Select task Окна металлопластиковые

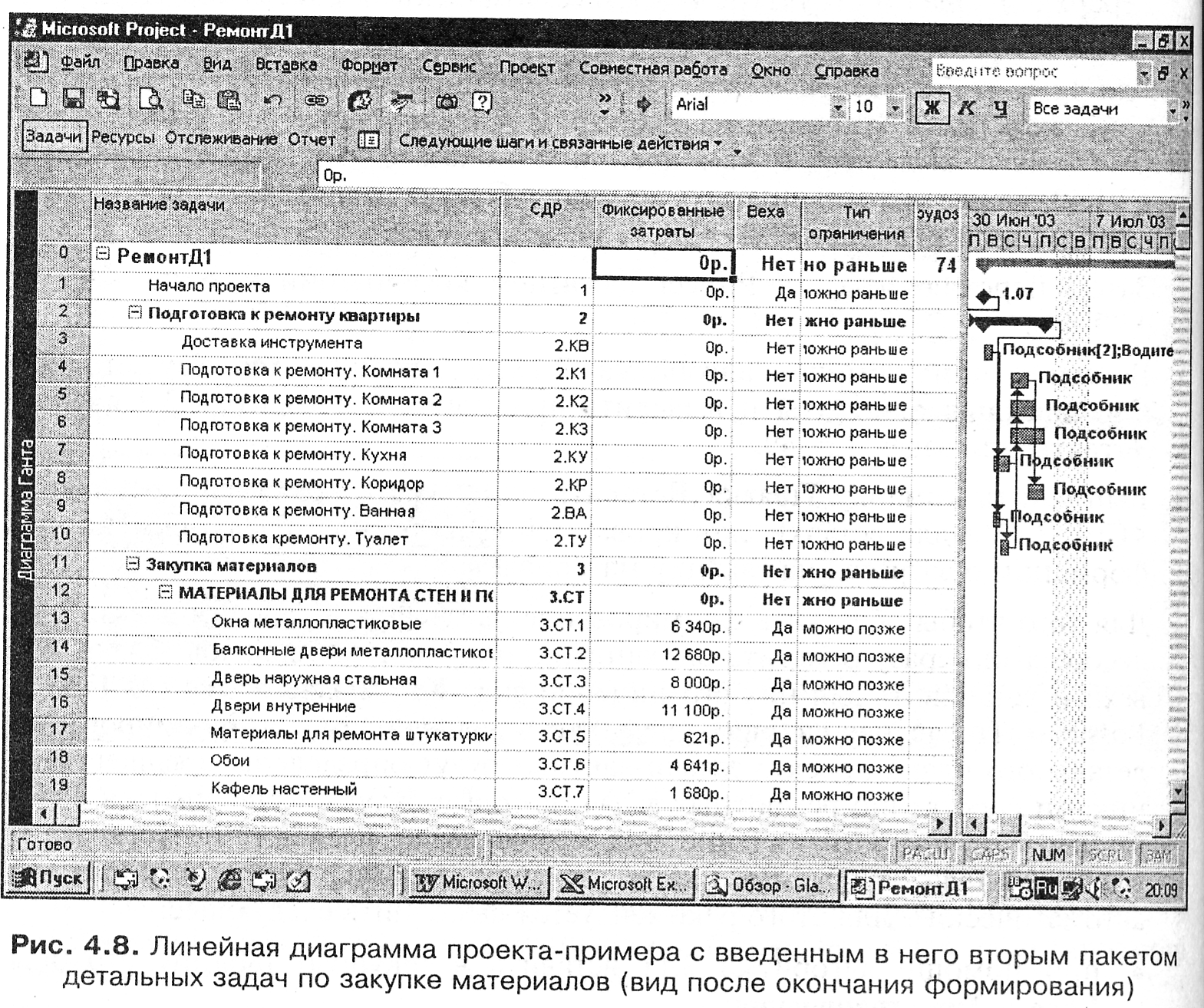coord(316,623)
